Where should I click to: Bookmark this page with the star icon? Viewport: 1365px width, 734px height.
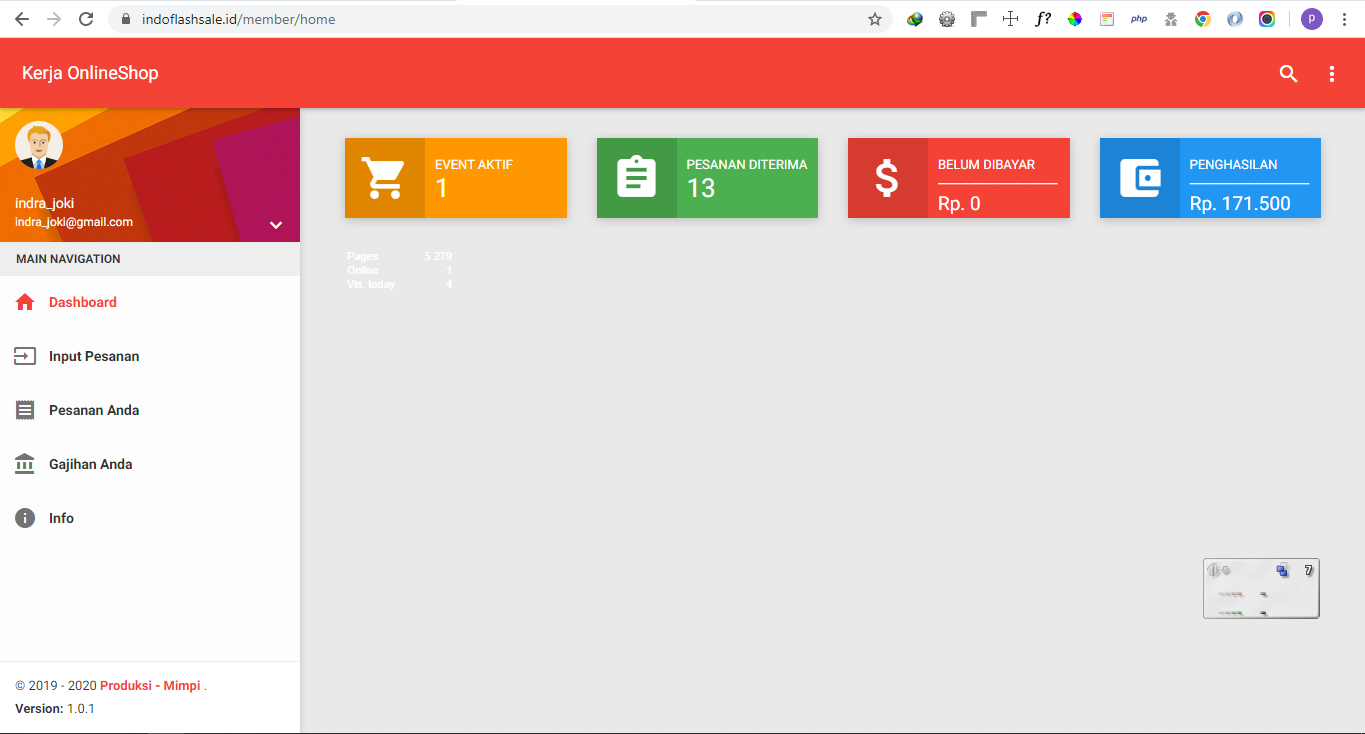[x=874, y=19]
